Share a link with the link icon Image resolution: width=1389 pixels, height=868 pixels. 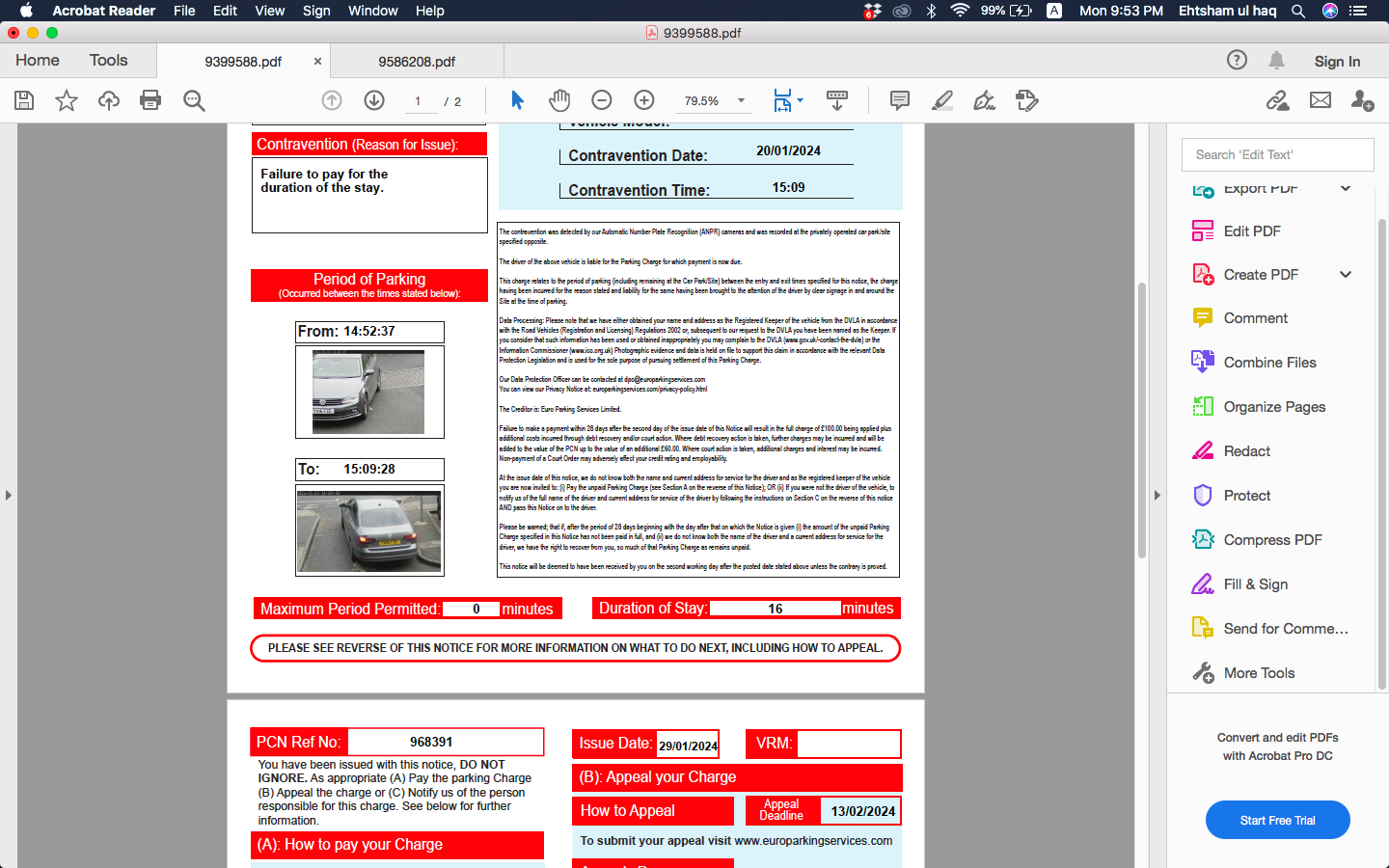tap(1278, 100)
